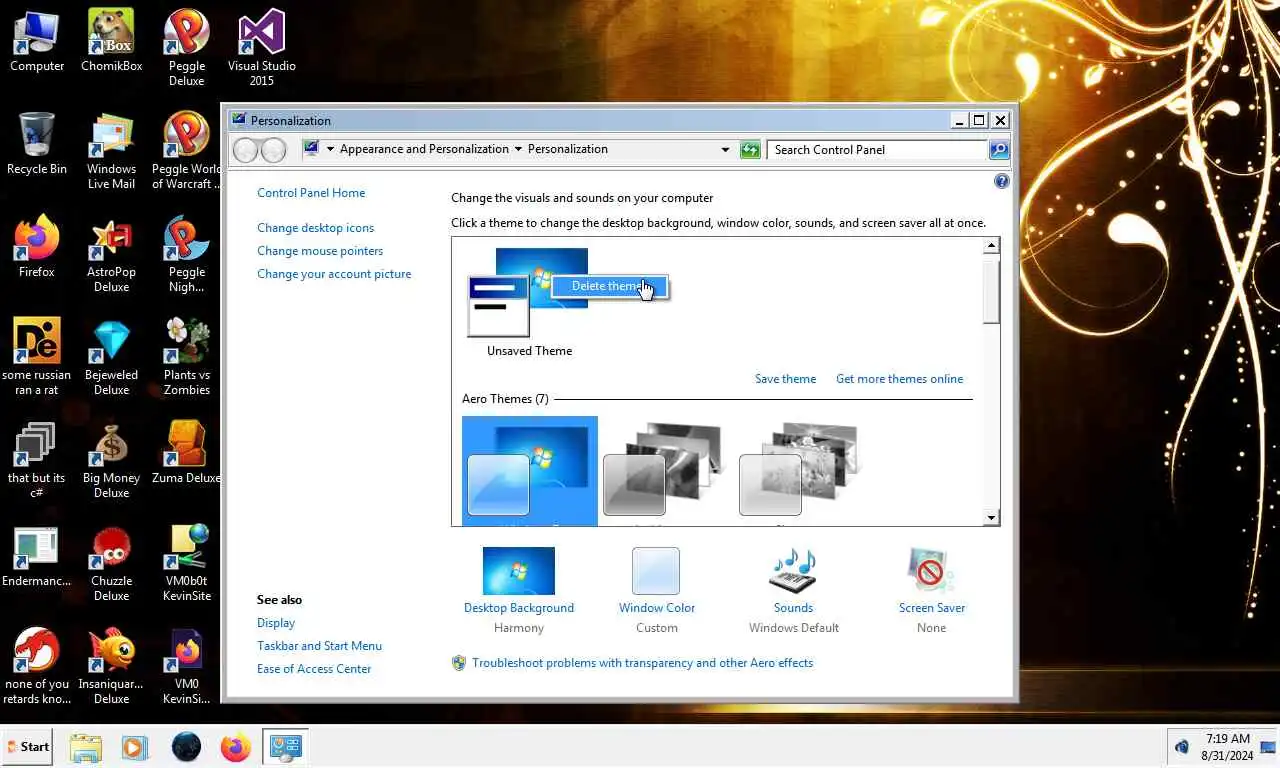Open Taskbar and Start Menu link
This screenshot has height=768, width=1280.
click(319, 646)
